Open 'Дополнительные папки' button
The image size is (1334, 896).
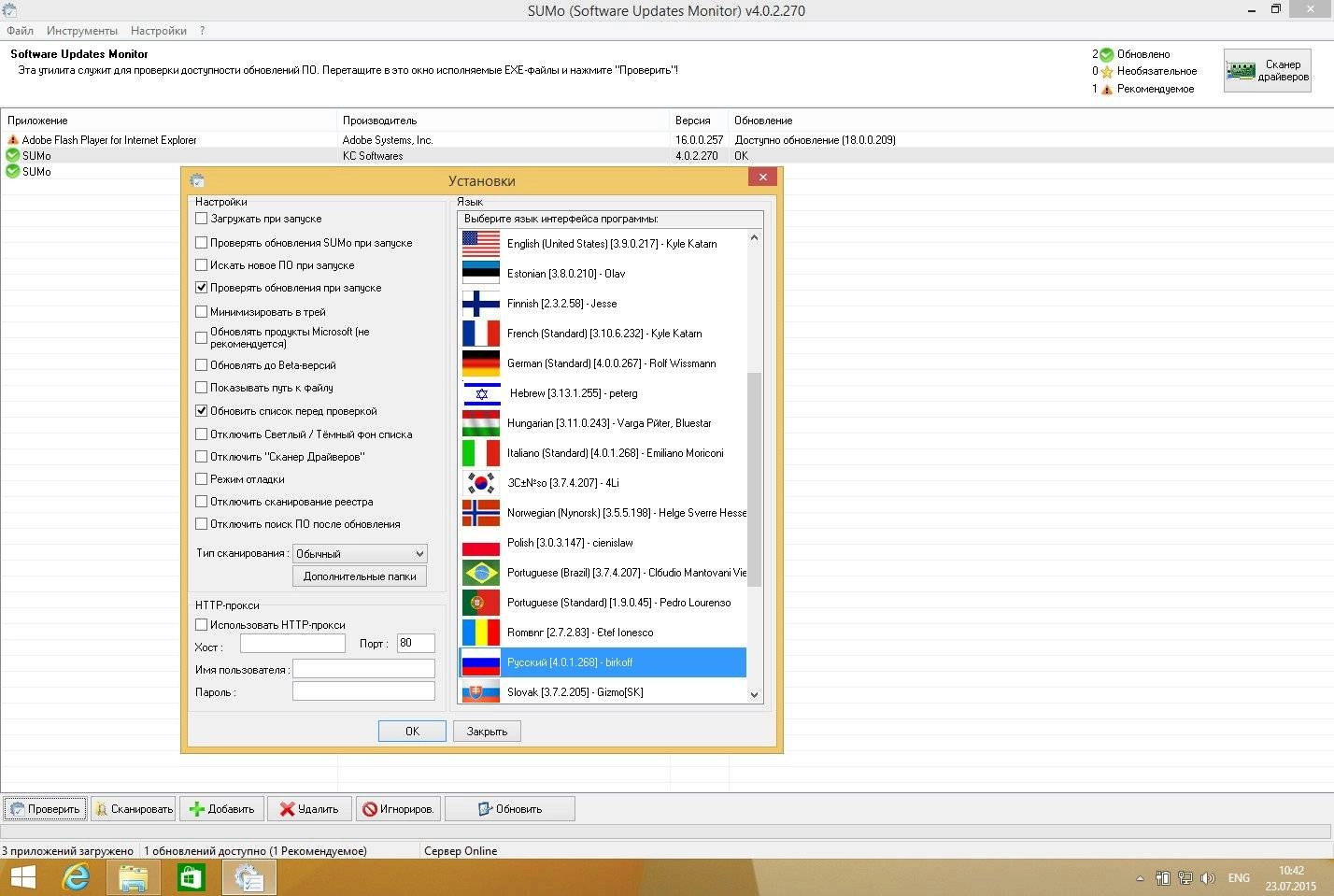coord(360,576)
